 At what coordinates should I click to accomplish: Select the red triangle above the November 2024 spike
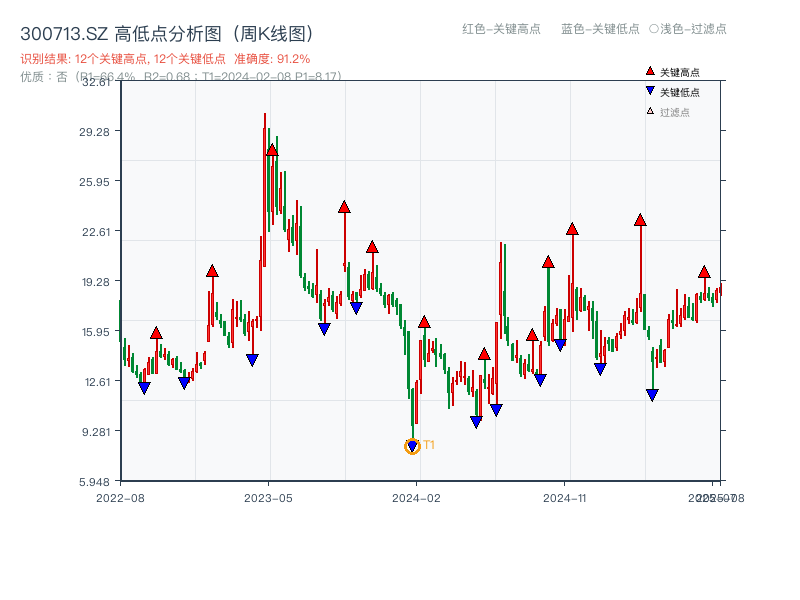[x=573, y=229]
